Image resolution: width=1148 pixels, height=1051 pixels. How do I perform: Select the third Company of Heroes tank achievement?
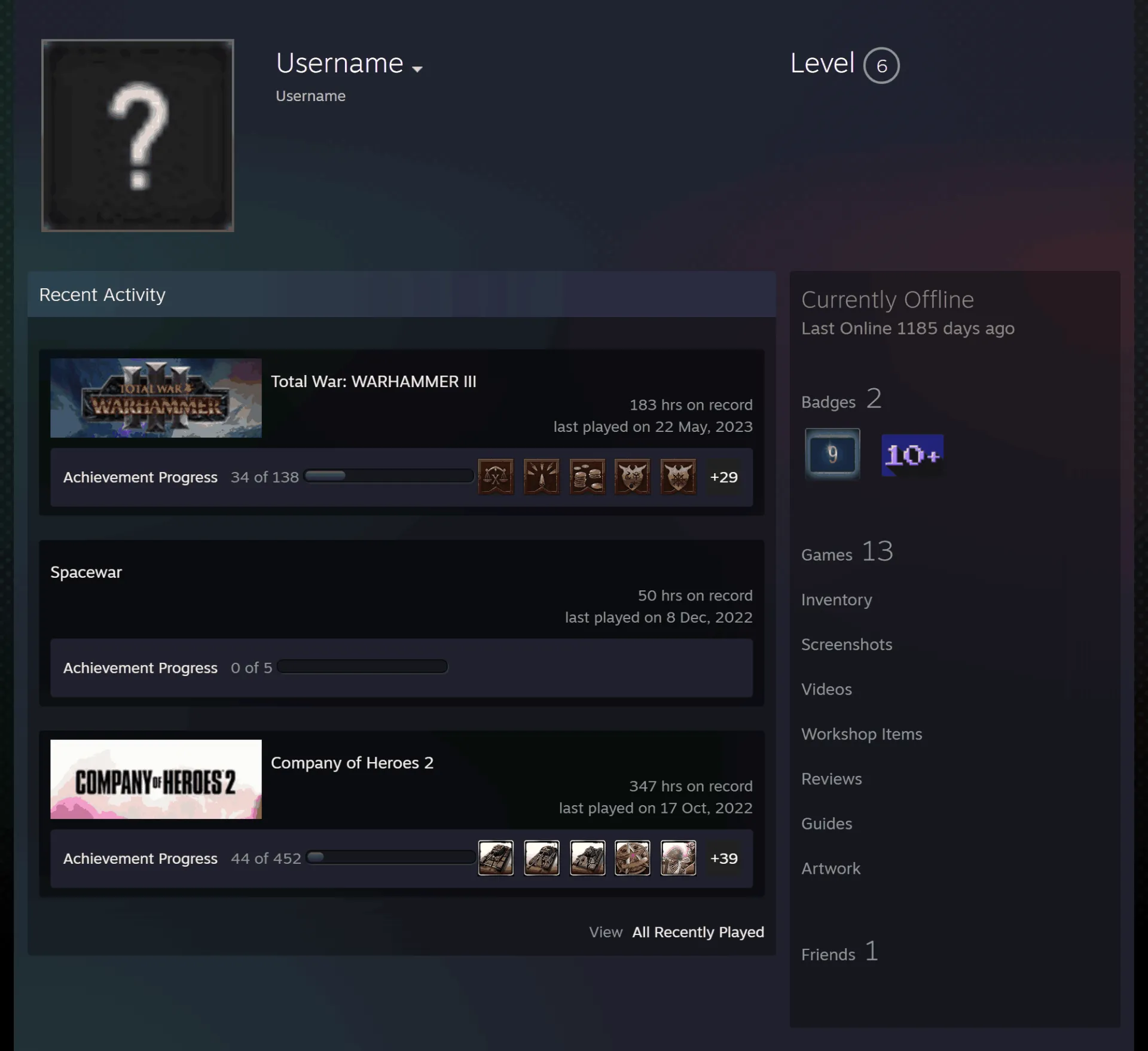click(587, 858)
